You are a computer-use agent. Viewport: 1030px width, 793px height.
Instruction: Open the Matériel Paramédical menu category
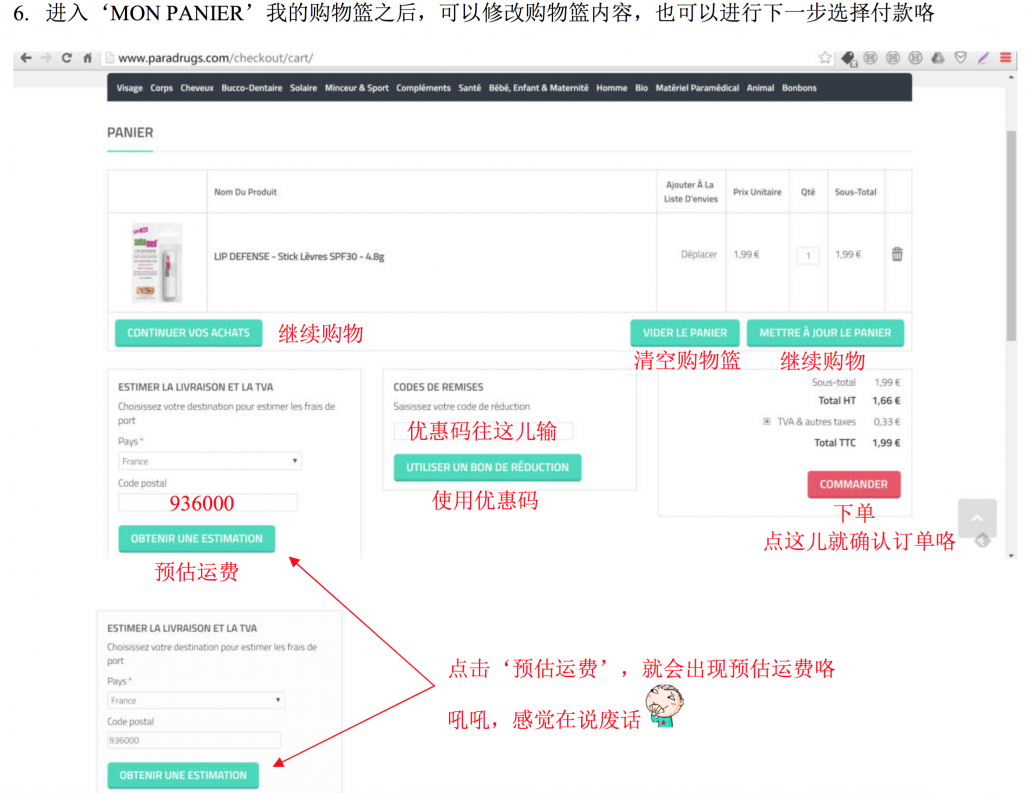(697, 88)
